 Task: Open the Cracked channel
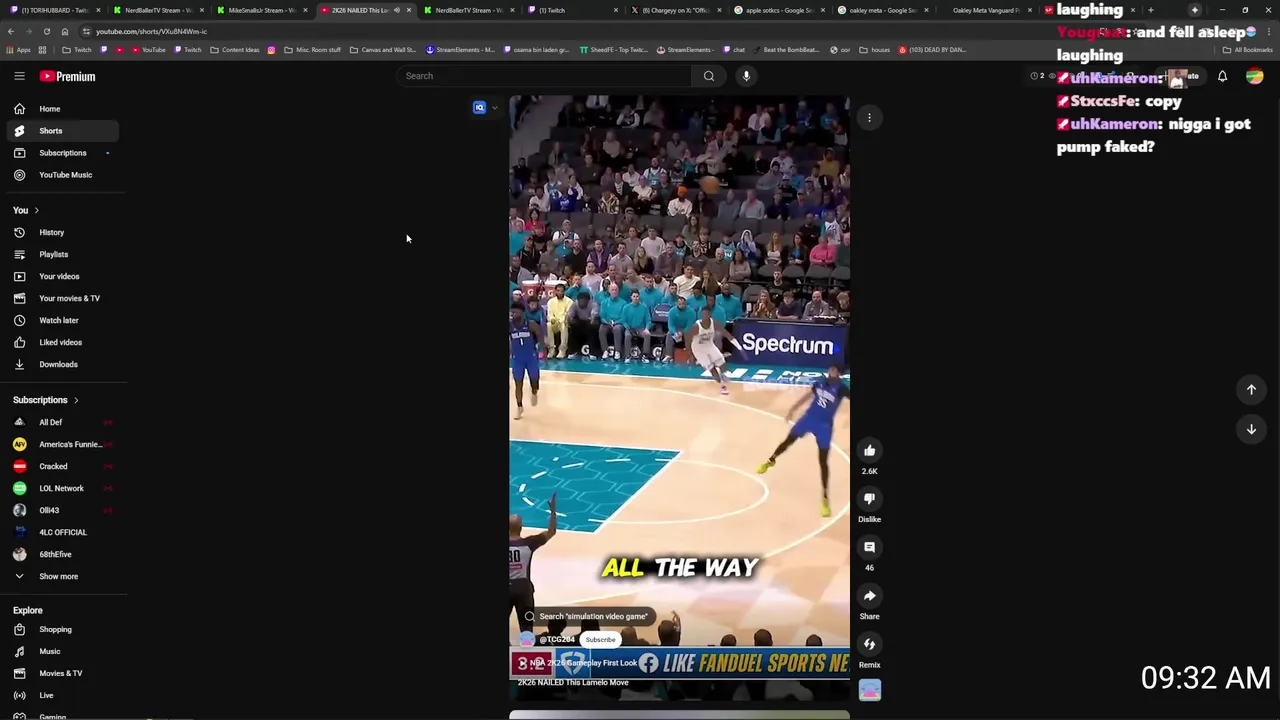click(63, 466)
